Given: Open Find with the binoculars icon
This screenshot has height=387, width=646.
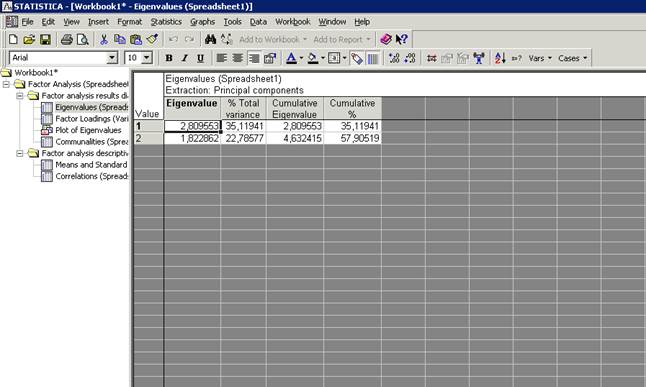Looking at the screenshot, I should click(x=210, y=40).
